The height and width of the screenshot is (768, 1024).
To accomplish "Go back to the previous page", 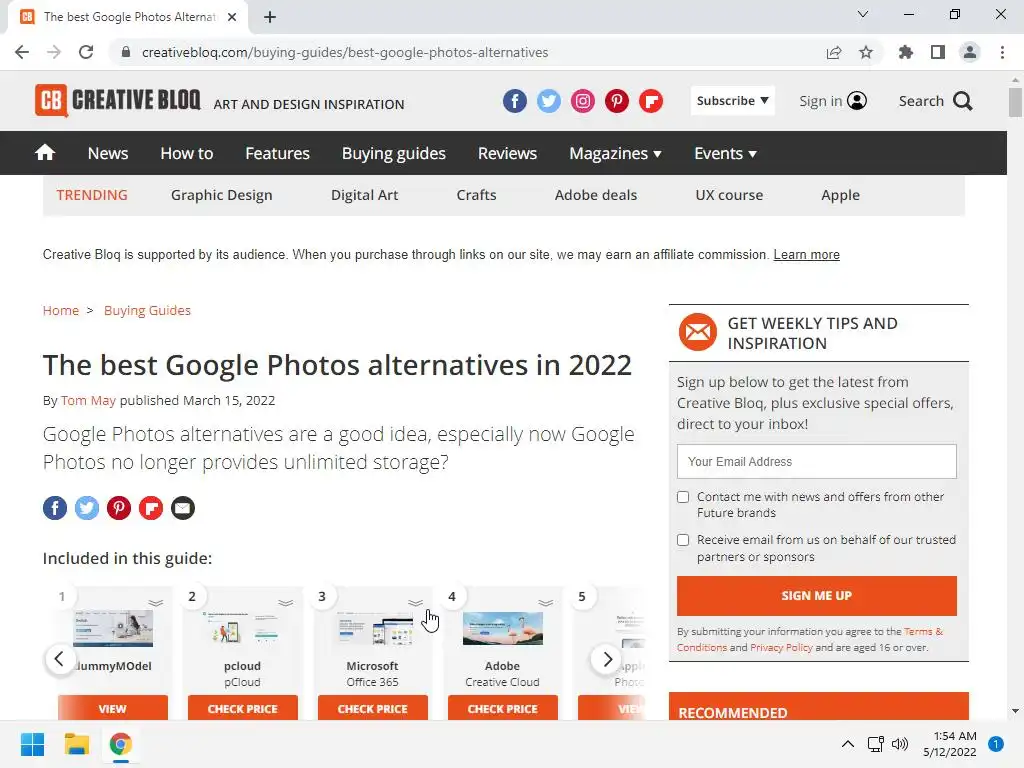I will tap(22, 52).
